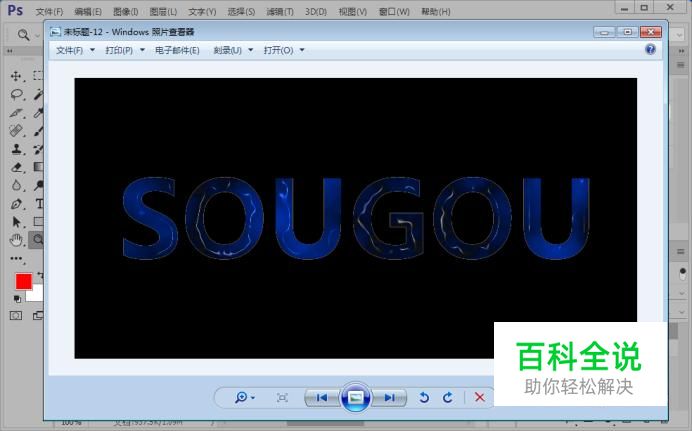Select the Blur droplet tool
This screenshot has height=431, width=692.
pyautogui.click(x=16, y=185)
